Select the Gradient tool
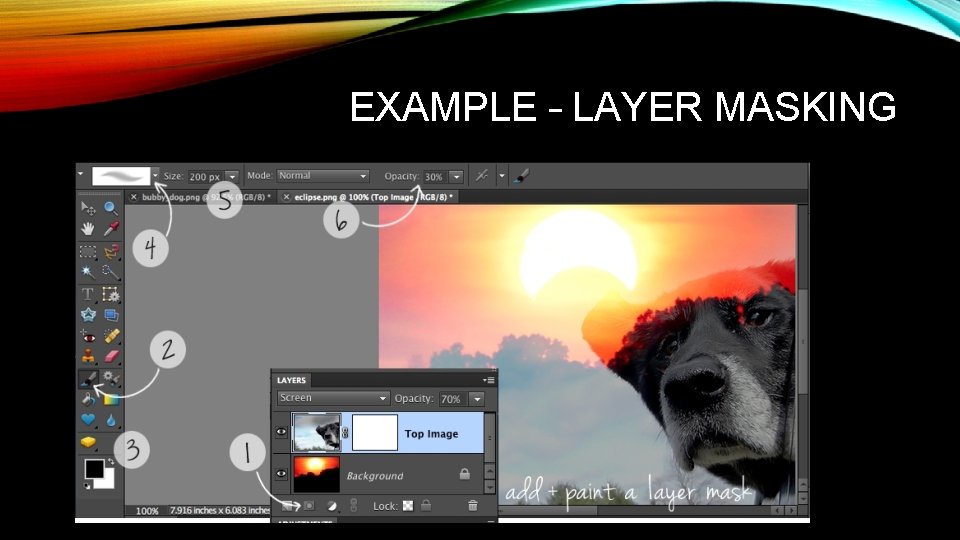 111,399
